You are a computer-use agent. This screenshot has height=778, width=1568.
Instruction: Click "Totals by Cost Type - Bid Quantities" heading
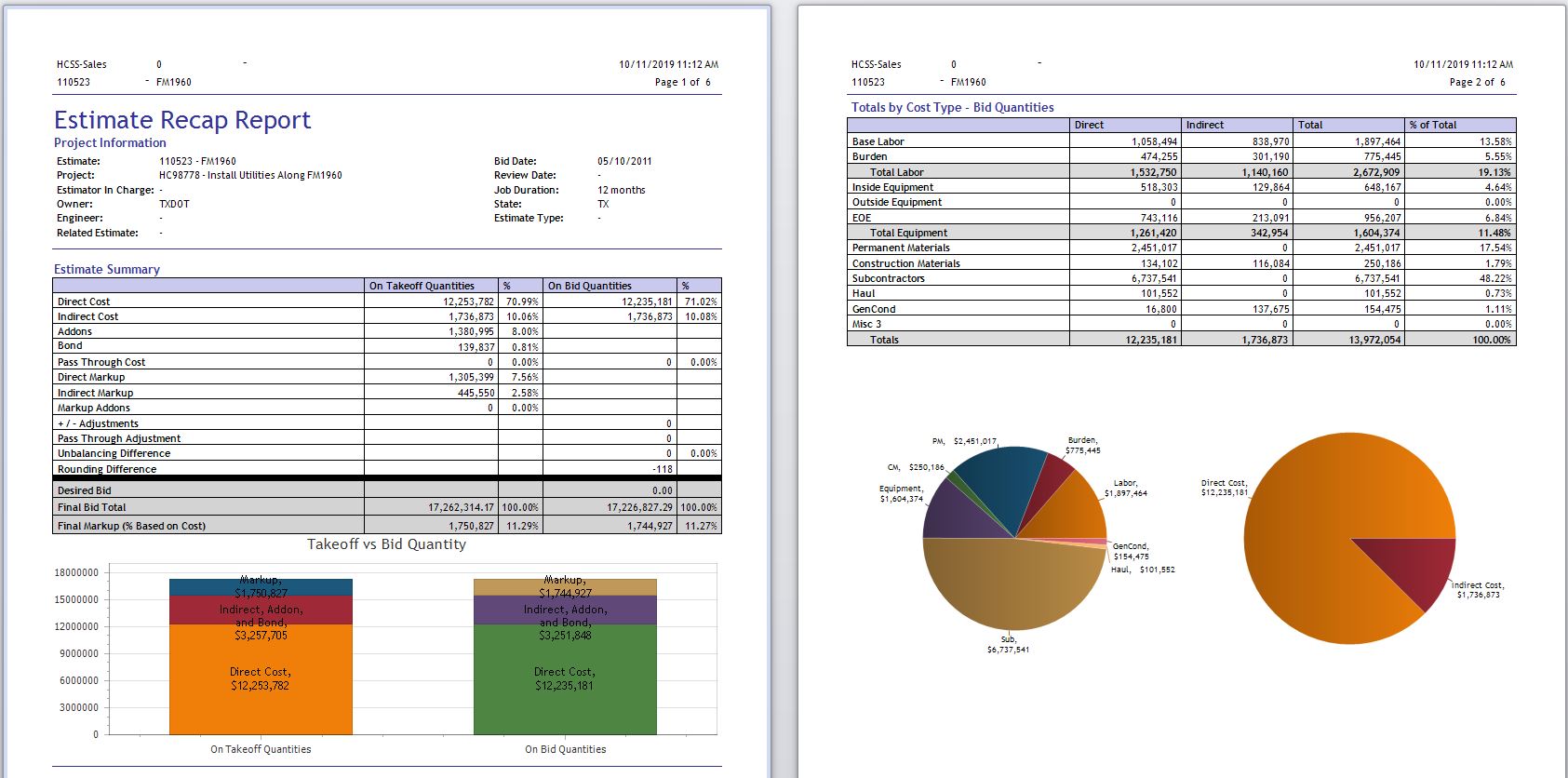pos(952,107)
